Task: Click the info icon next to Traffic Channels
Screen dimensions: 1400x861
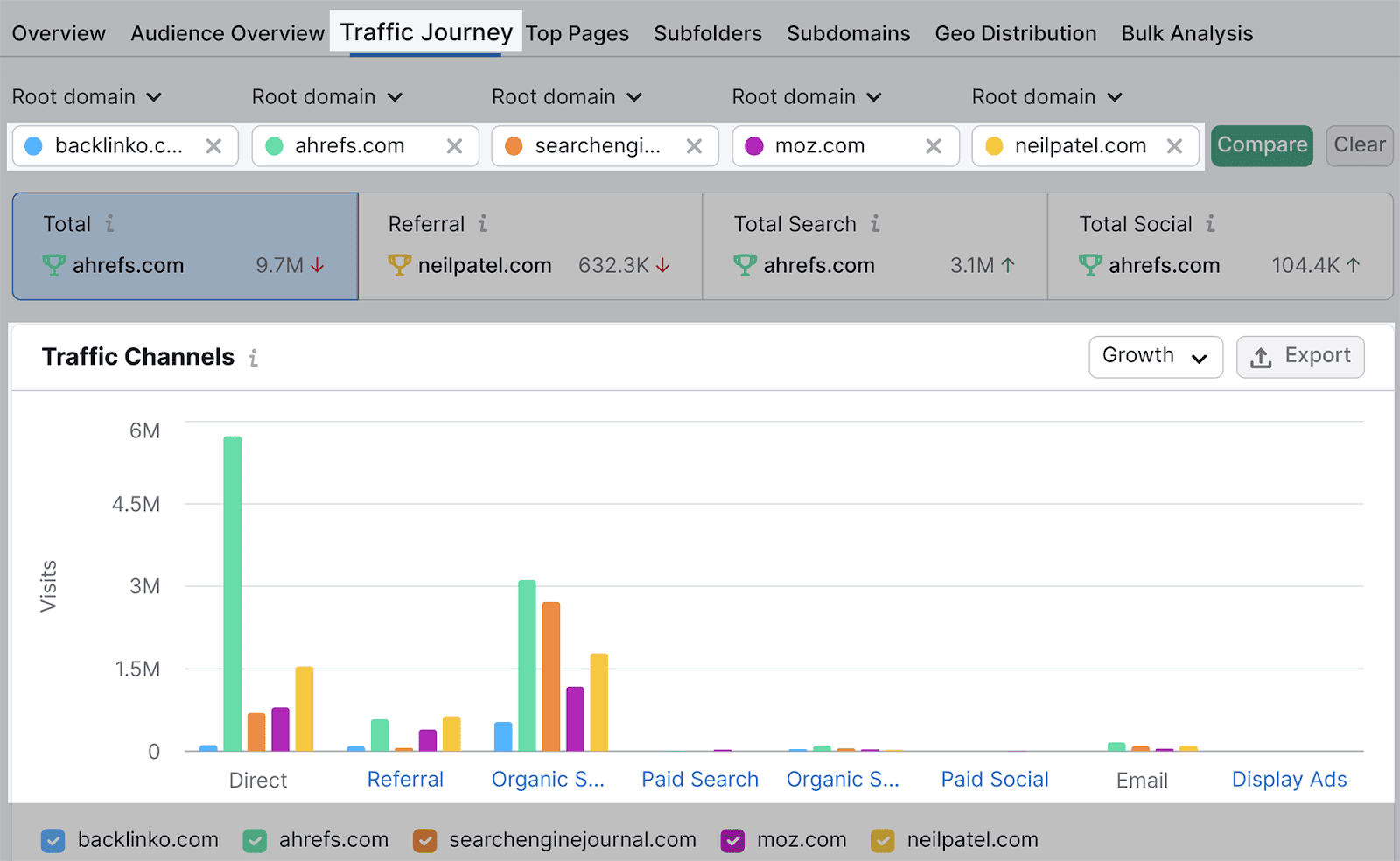Action: [253, 356]
